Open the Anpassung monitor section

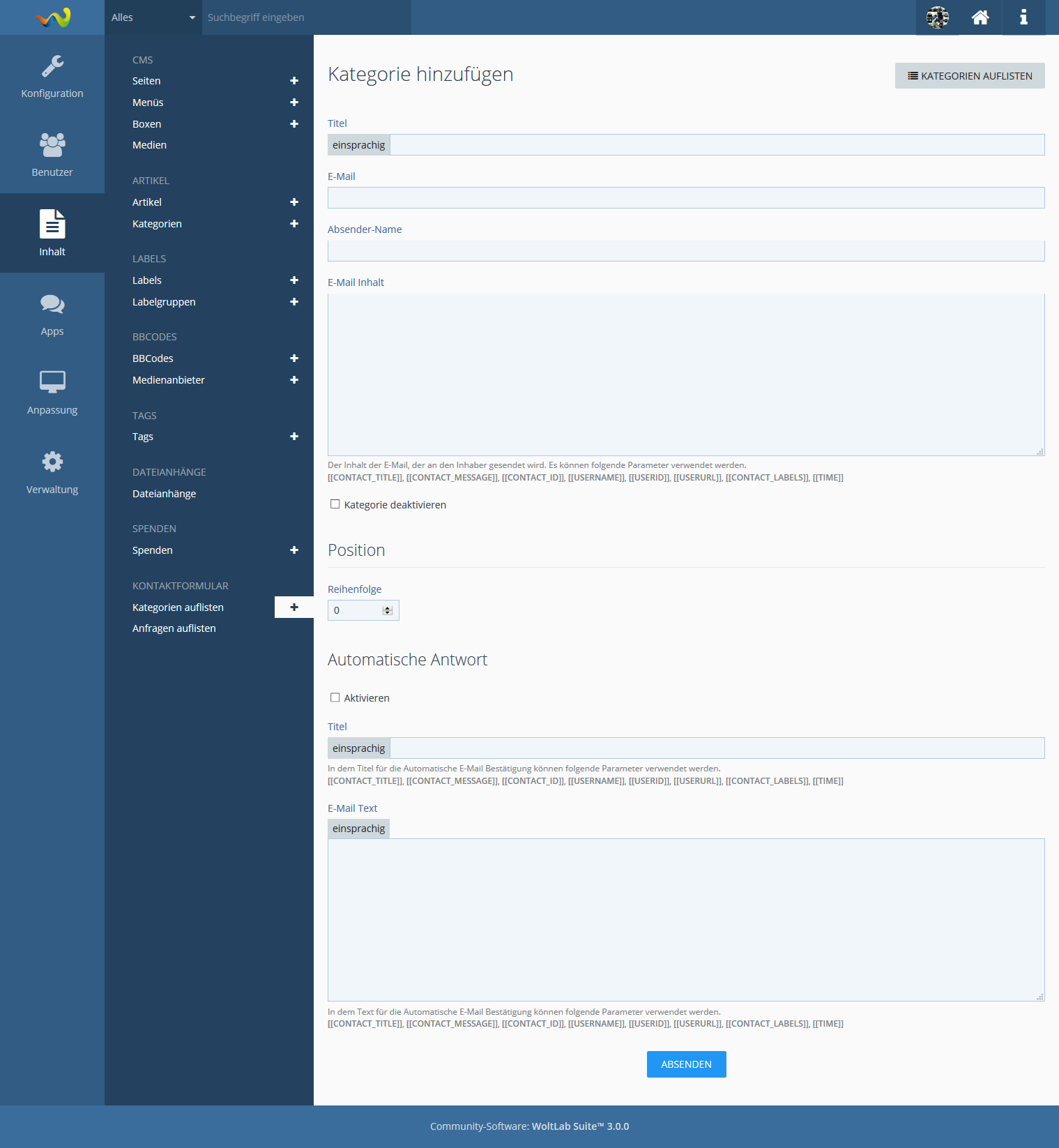tap(52, 392)
